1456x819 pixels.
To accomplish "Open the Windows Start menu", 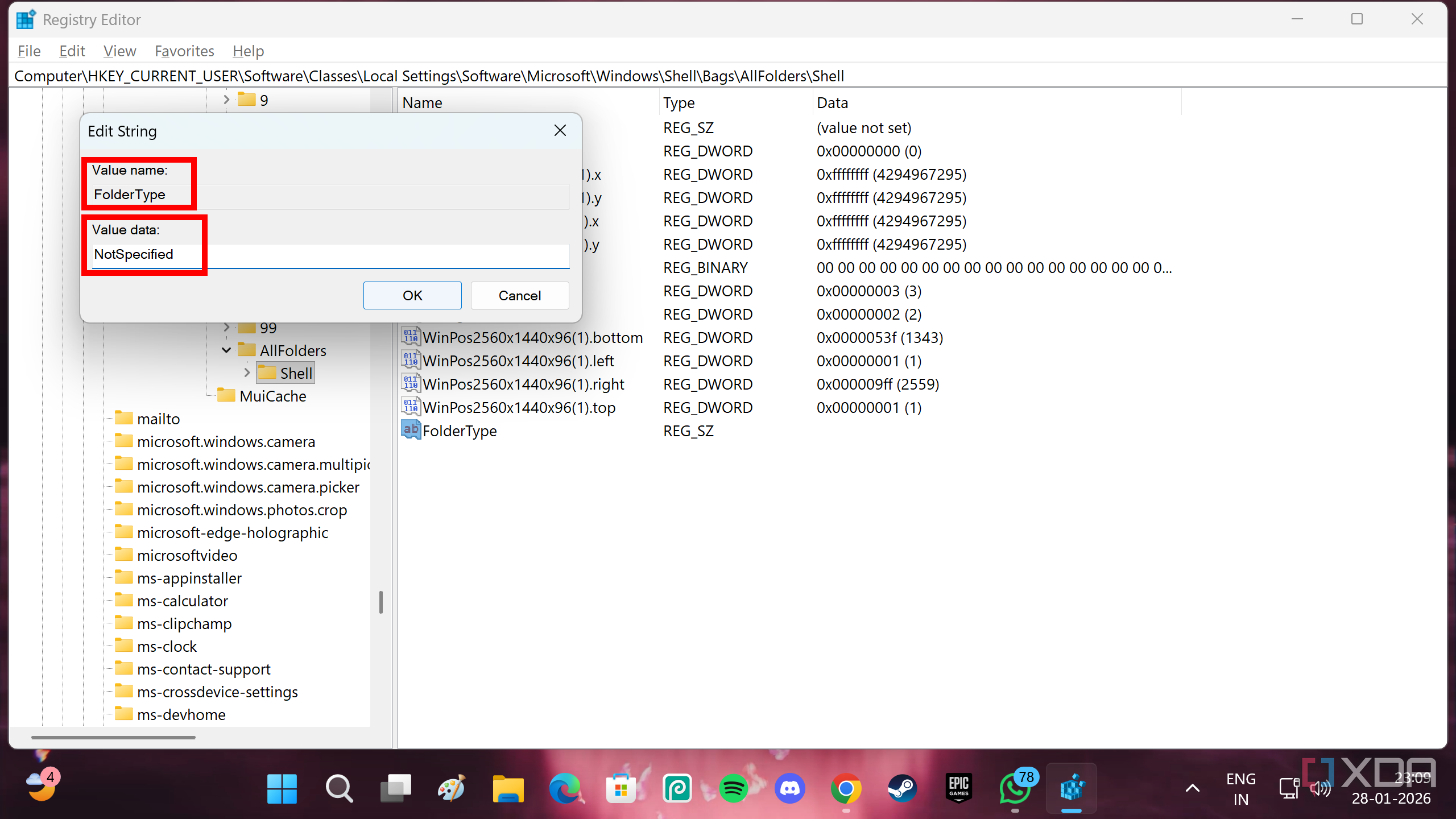I will (x=282, y=789).
